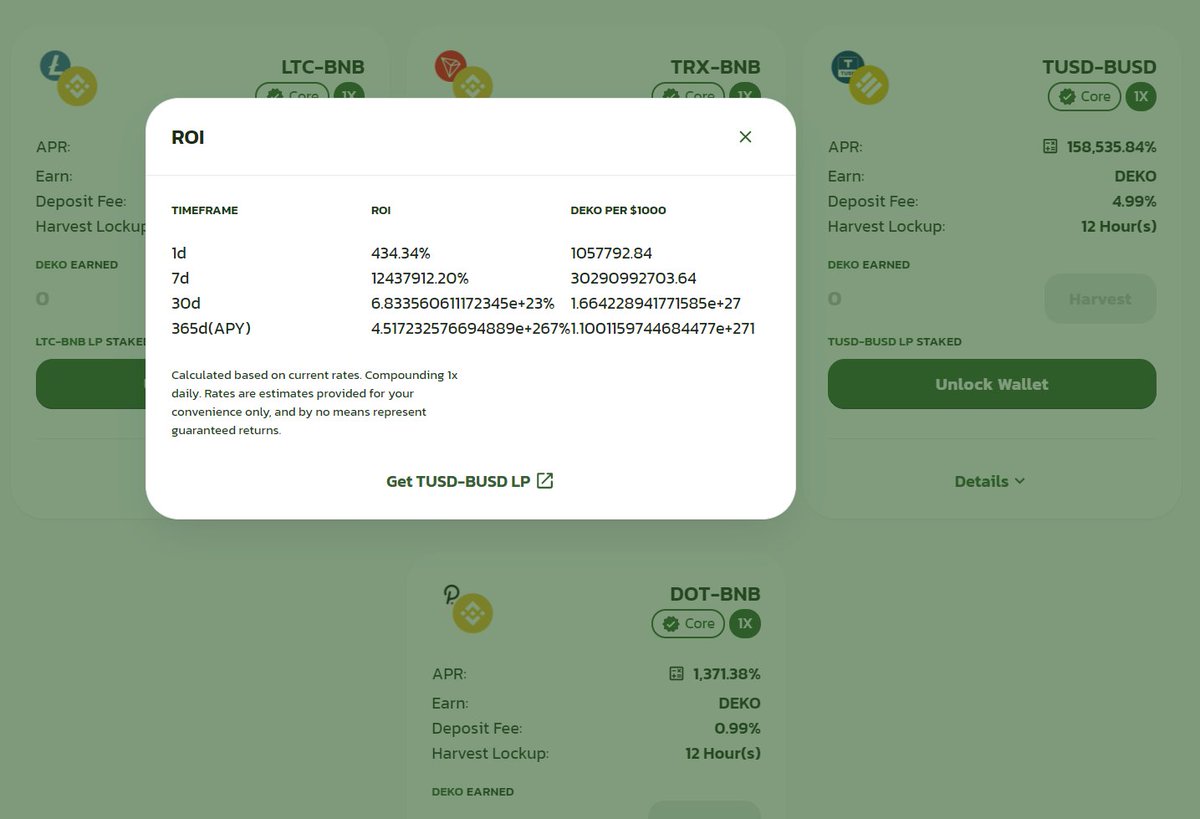This screenshot has width=1200, height=819.
Task: Click the 30d ROI value 6.833560611172345e+23%
Action: tap(462, 303)
